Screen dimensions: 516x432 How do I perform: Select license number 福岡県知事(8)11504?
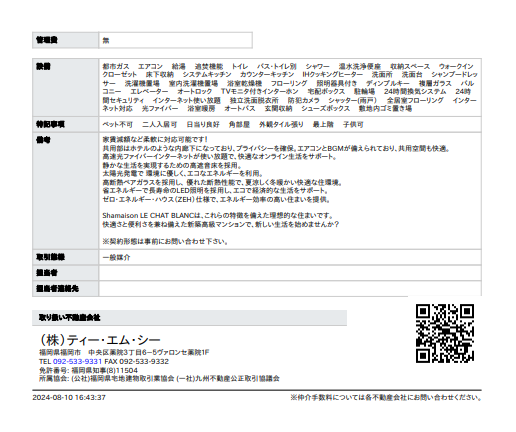click(x=104, y=370)
